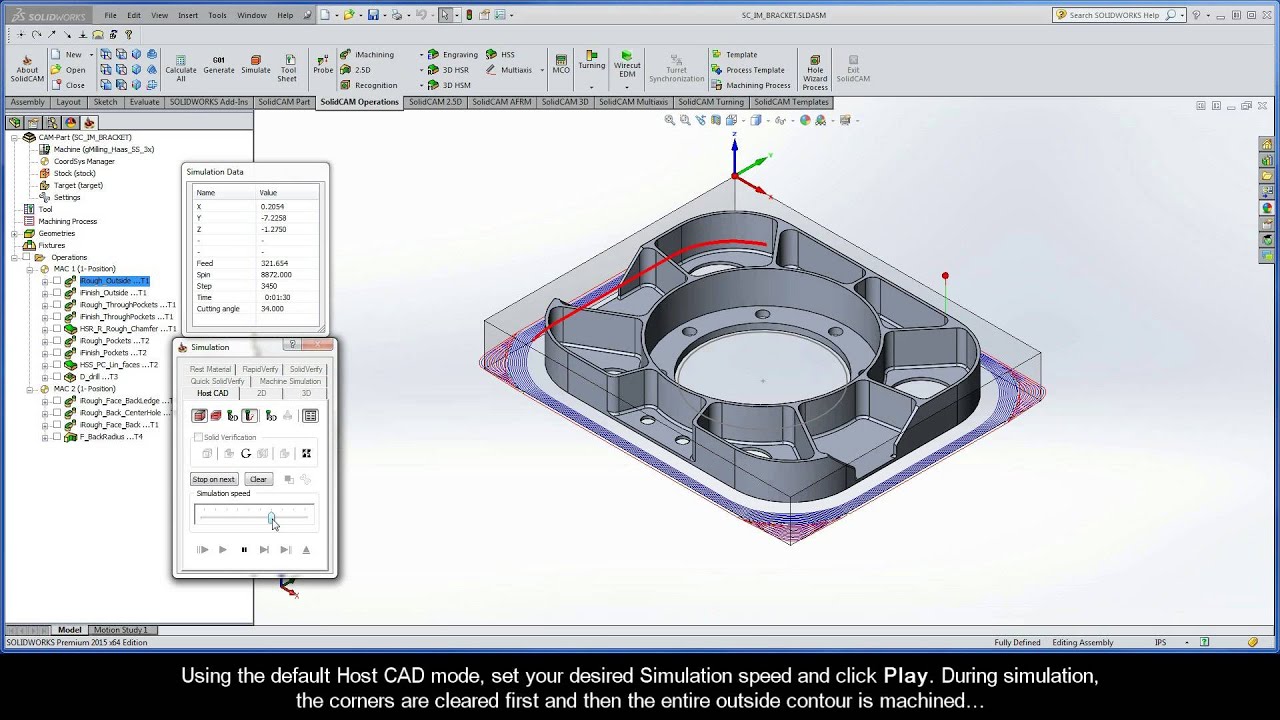Screen dimensions: 1280x720
Task: Choose Wirecut EDM
Action: pyautogui.click(x=627, y=64)
